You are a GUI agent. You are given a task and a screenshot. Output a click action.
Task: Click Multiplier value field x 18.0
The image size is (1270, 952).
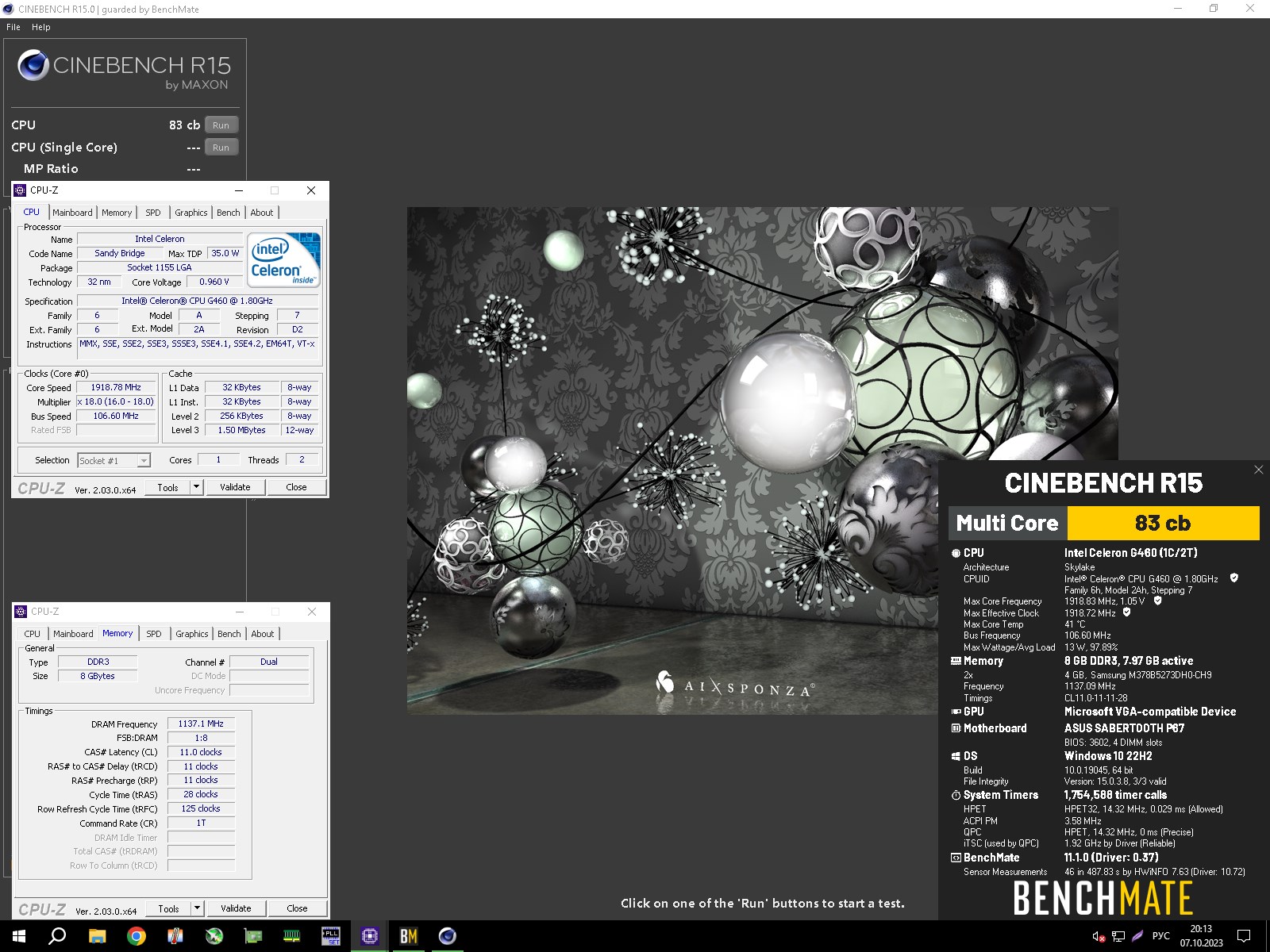[116, 401]
